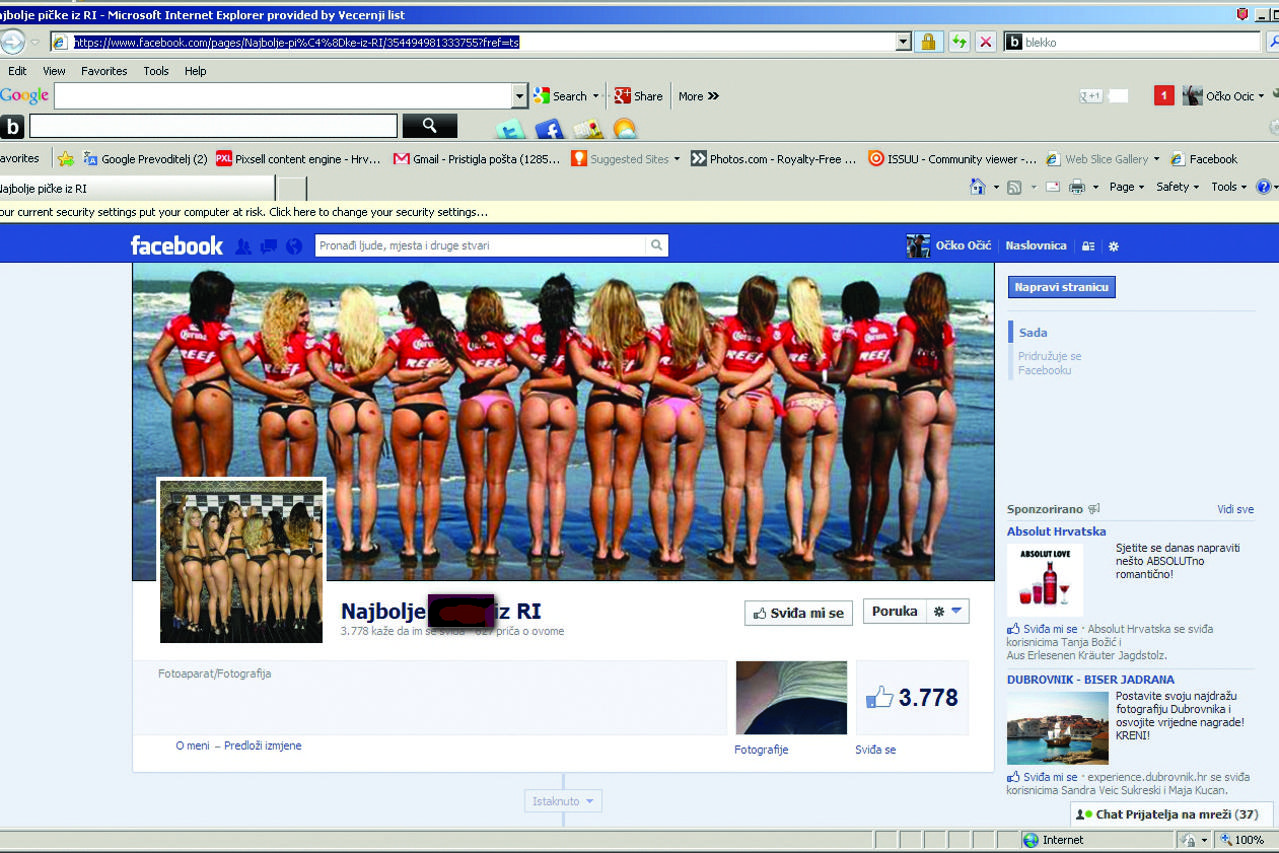Select the Print icon in command bar
Viewport: 1279px width, 853px height.
click(x=1075, y=187)
